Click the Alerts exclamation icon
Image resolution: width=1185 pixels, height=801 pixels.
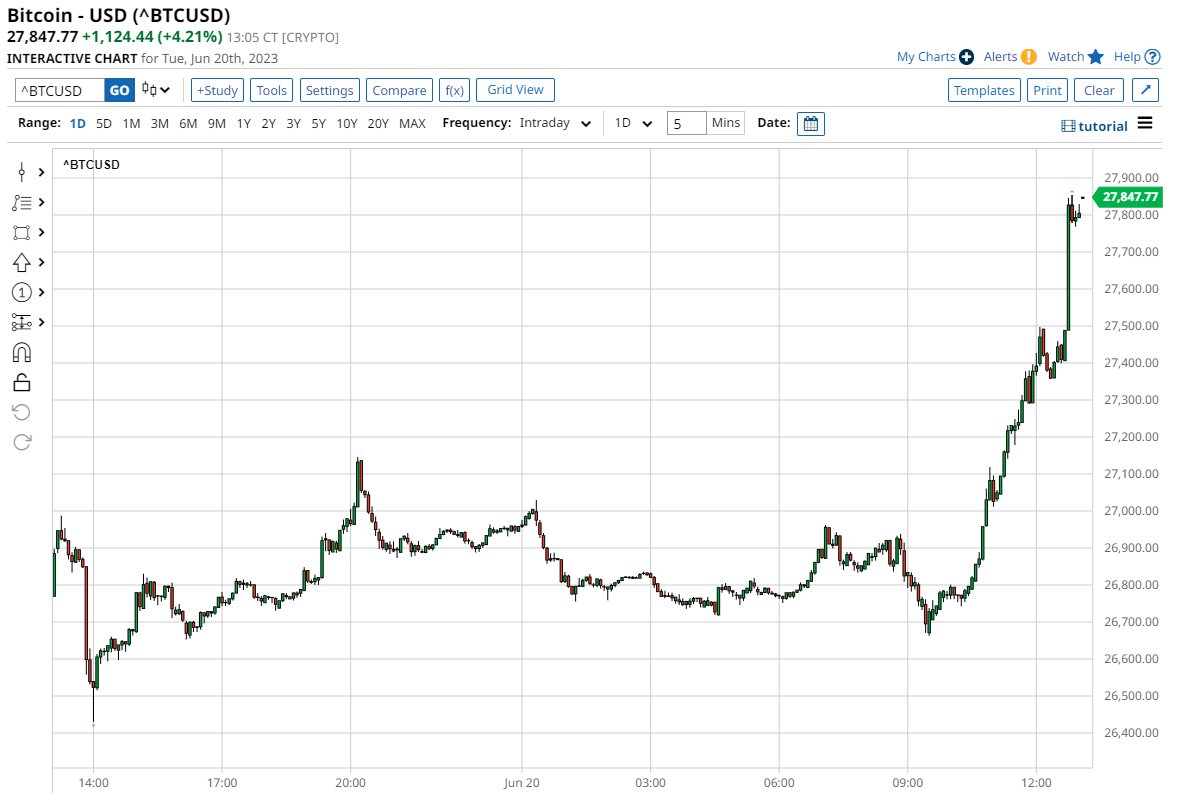[x=1029, y=57]
